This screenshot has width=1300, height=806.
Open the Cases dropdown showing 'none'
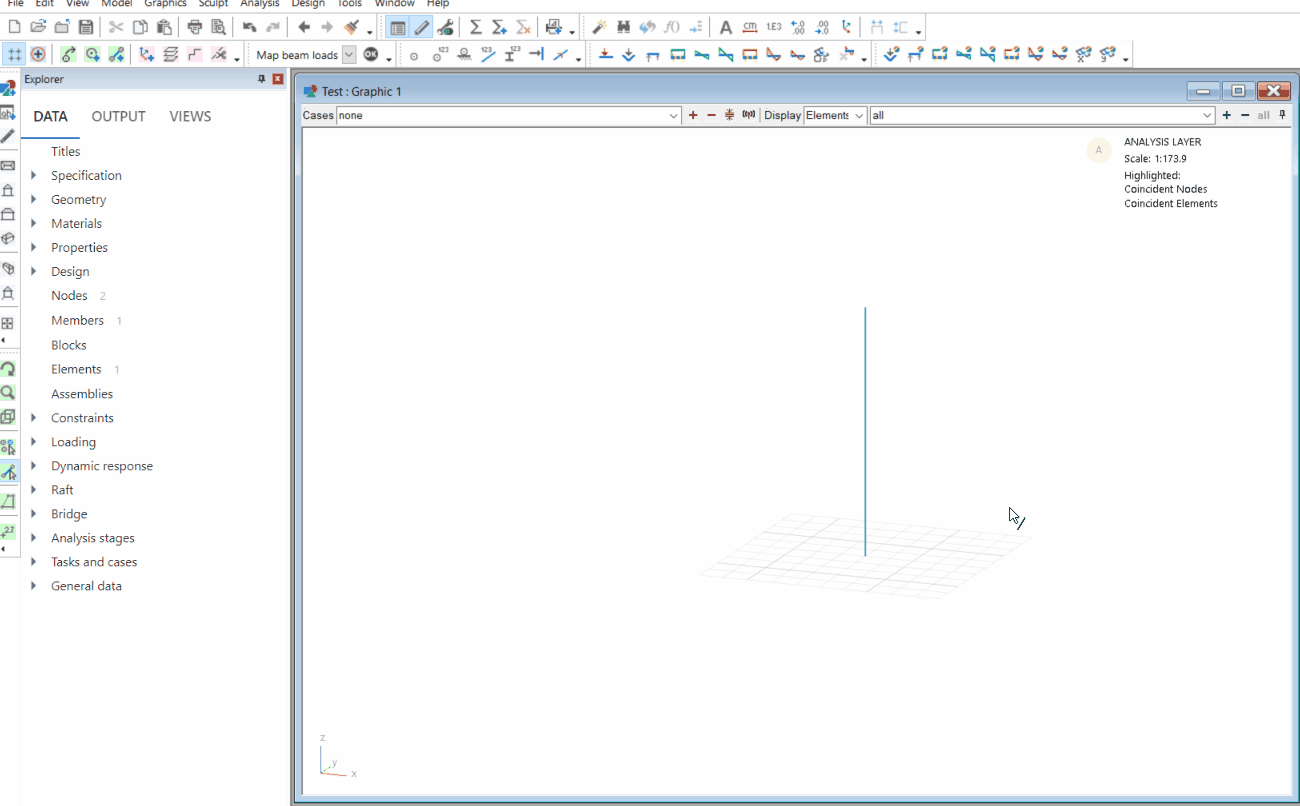673,115
